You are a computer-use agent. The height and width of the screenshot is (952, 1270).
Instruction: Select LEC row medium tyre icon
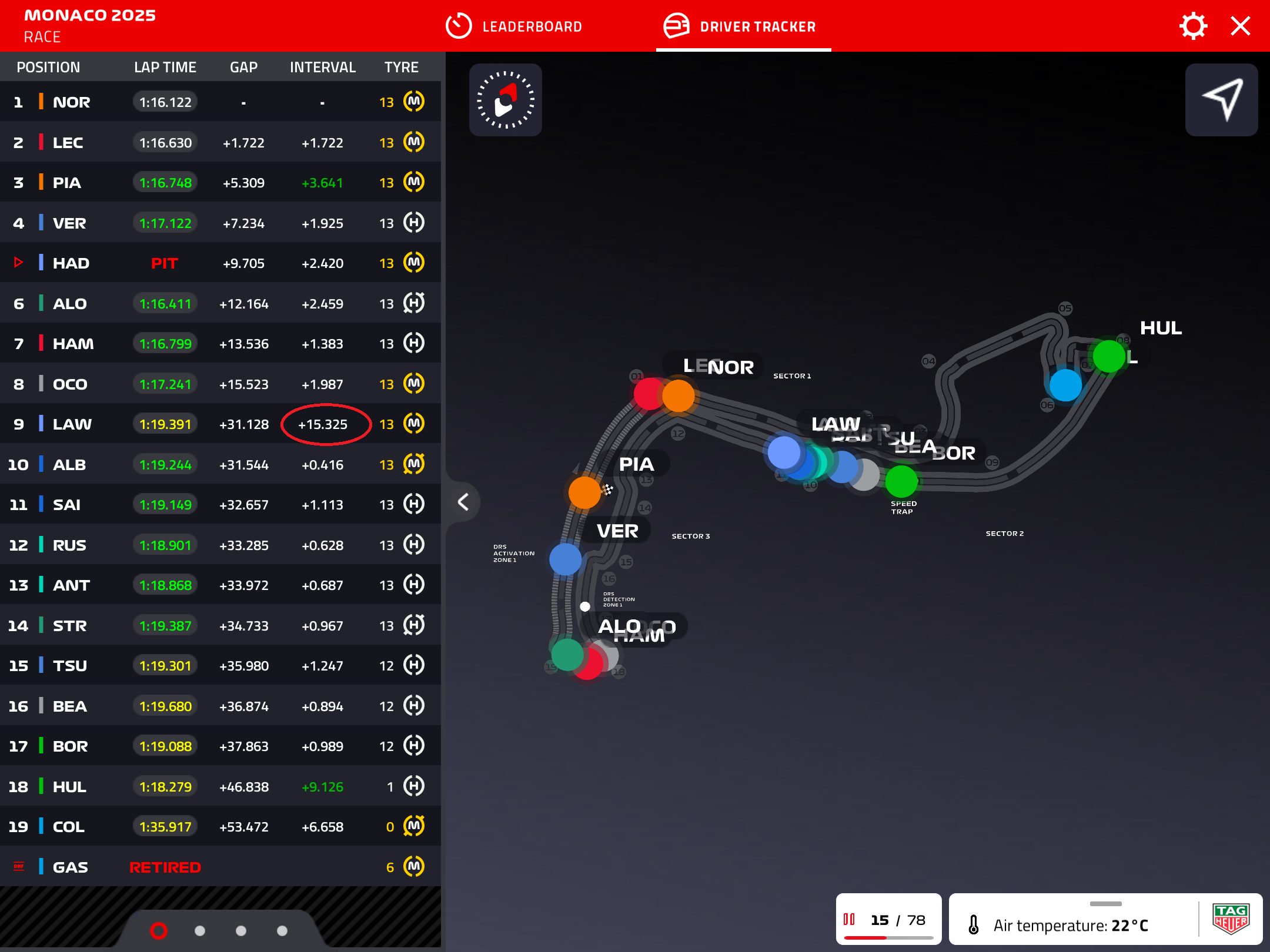coord(414,142)
